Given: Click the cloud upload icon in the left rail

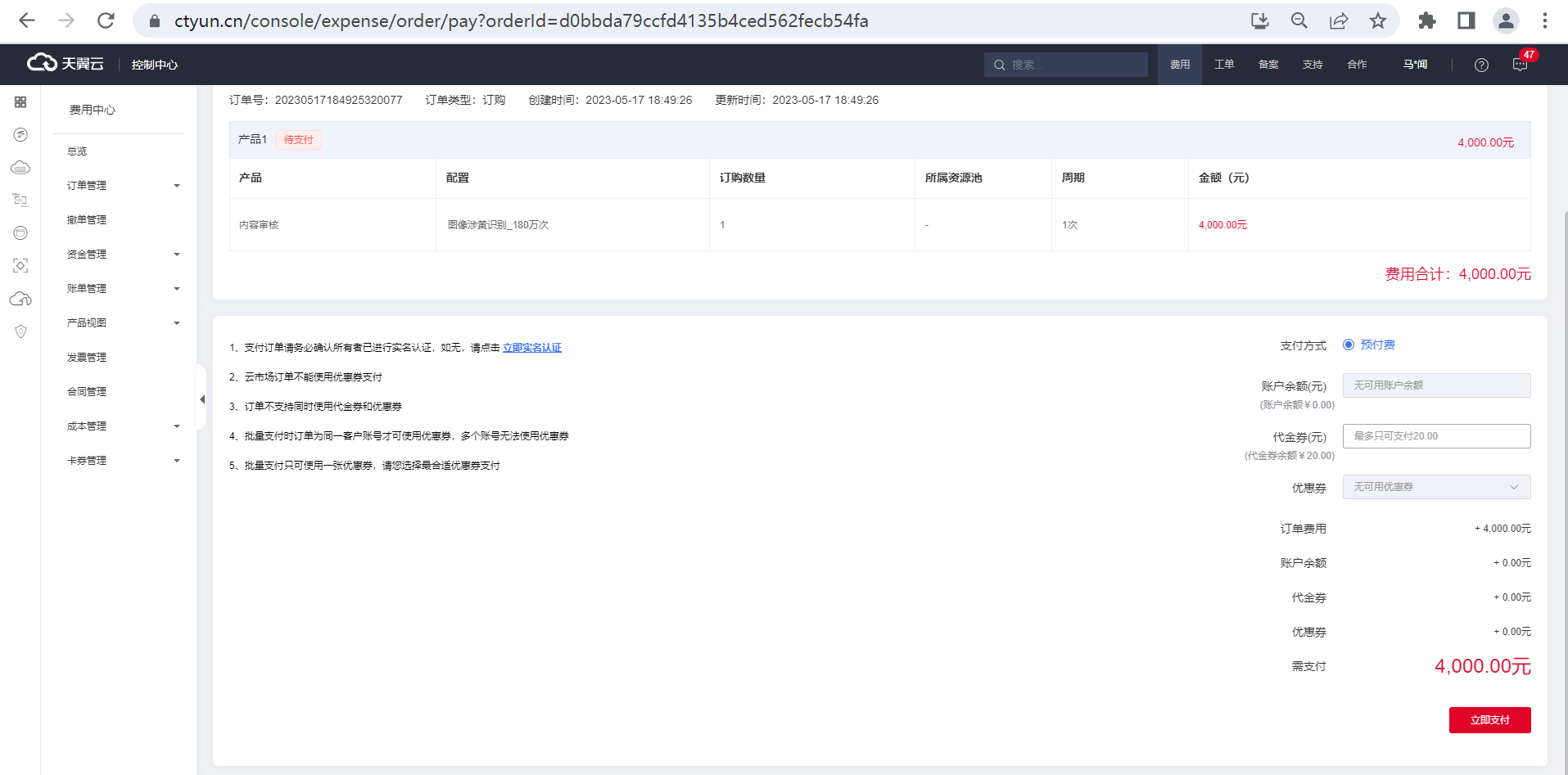Looking at the screenshot, I should pyautogui.click(x=20, y=299).
